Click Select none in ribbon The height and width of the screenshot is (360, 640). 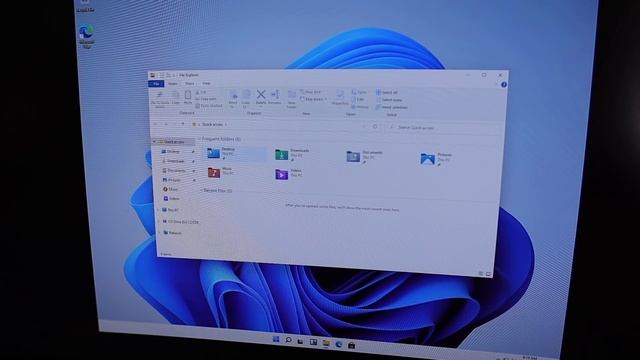coord(389,100)
